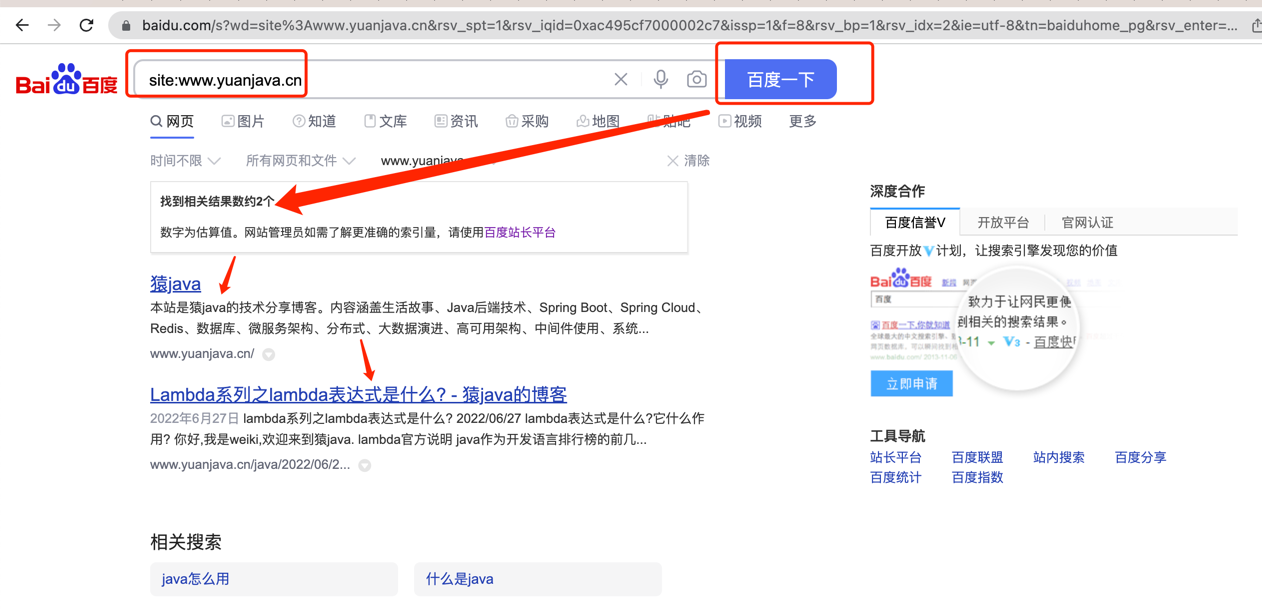Click the 工具导航 heading
This screenshot has height=609, width=1262.
point(897,436)
